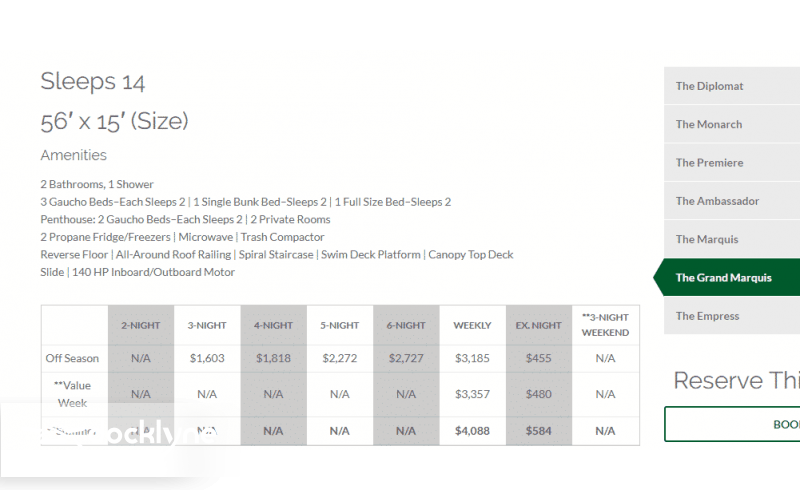The height and width of the screenshot is (500, 800).
Task: Open The Empress houseboat page
Action: (x=707, y=316)
